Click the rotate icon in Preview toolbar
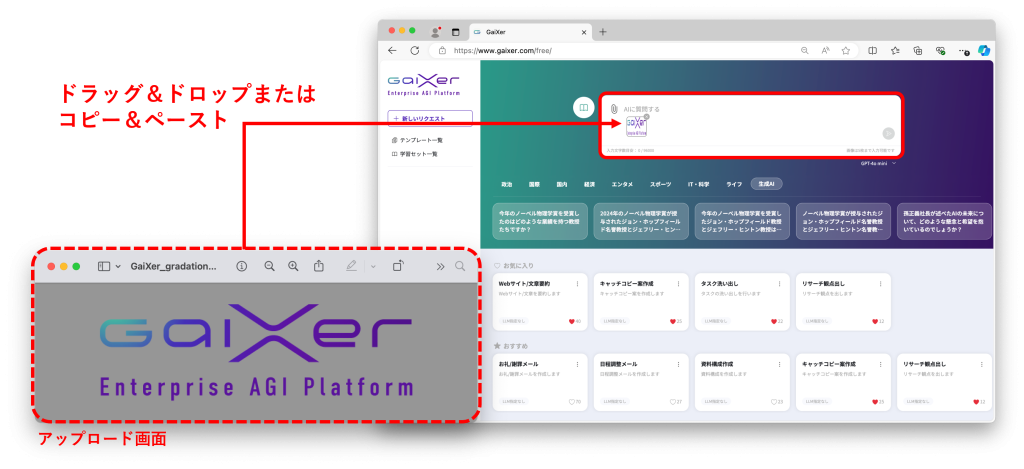Viewport: 1024px width, 469px height. 397,266
